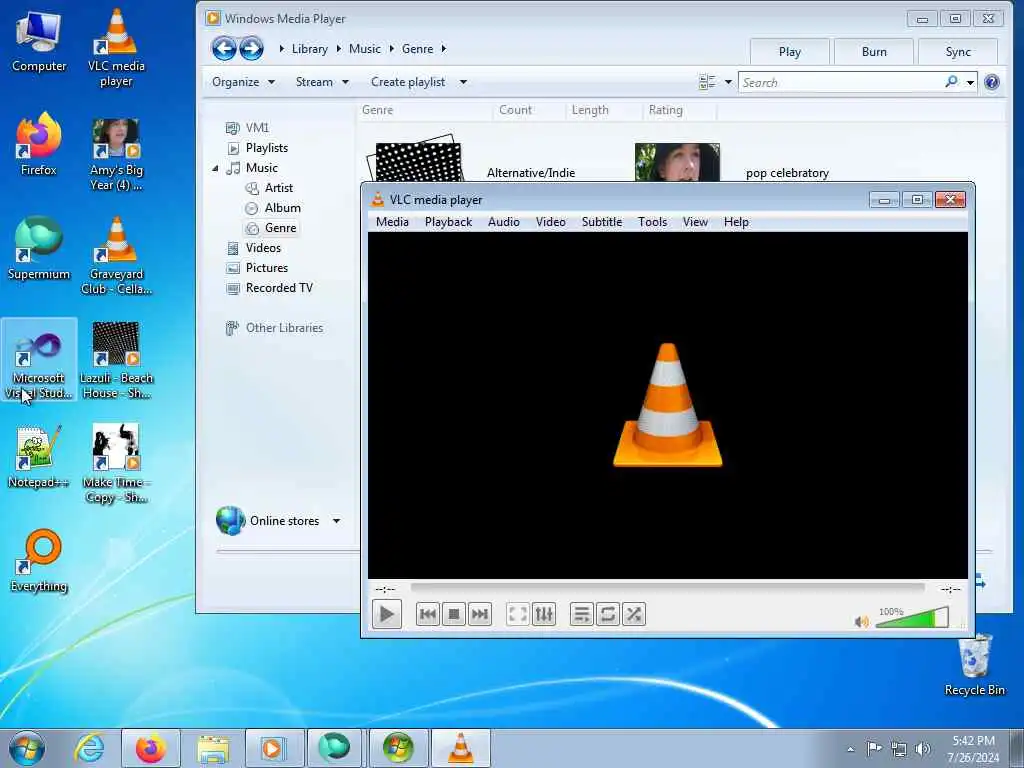This screenshot has width=1024, height=768.
Task: Toggle VLC fullscreen mode
Action: [x=518, y=615]
